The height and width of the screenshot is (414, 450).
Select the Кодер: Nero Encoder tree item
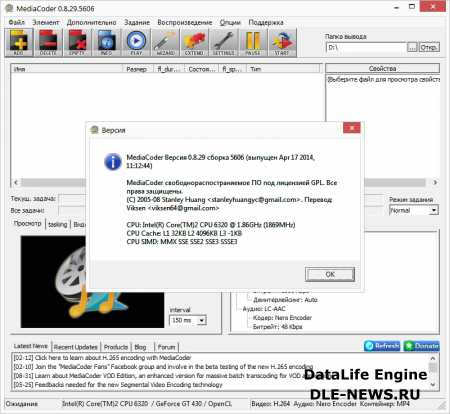pos(282,318)
